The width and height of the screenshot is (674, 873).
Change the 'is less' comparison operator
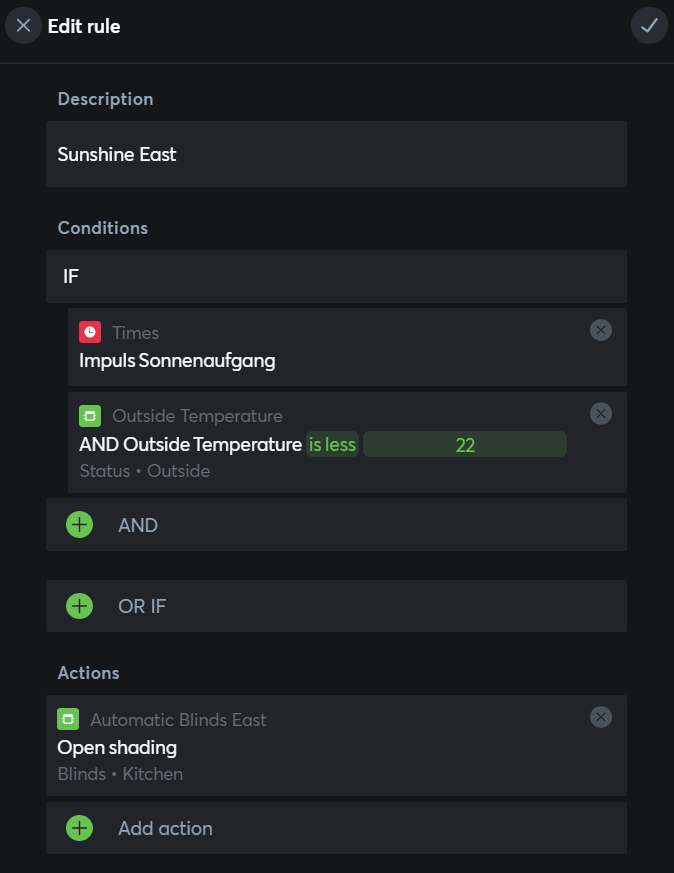click(x=332, y=444)
